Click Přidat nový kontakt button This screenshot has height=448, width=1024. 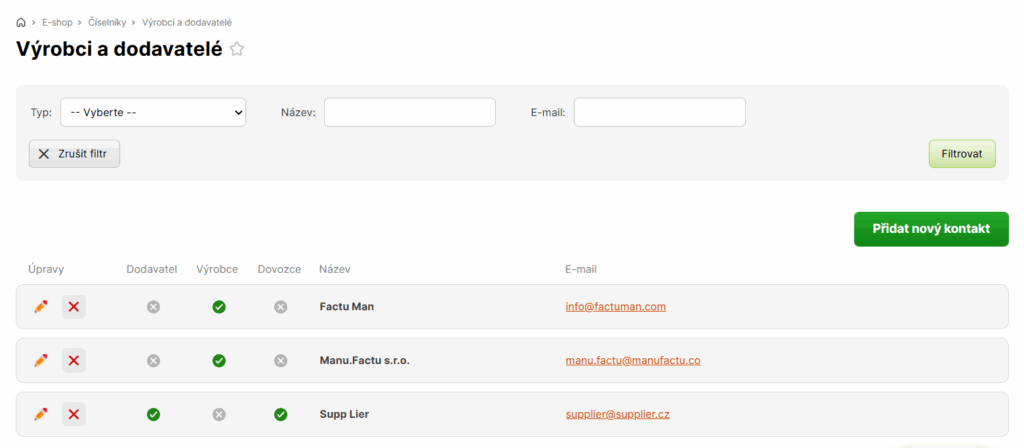point(931,229)
